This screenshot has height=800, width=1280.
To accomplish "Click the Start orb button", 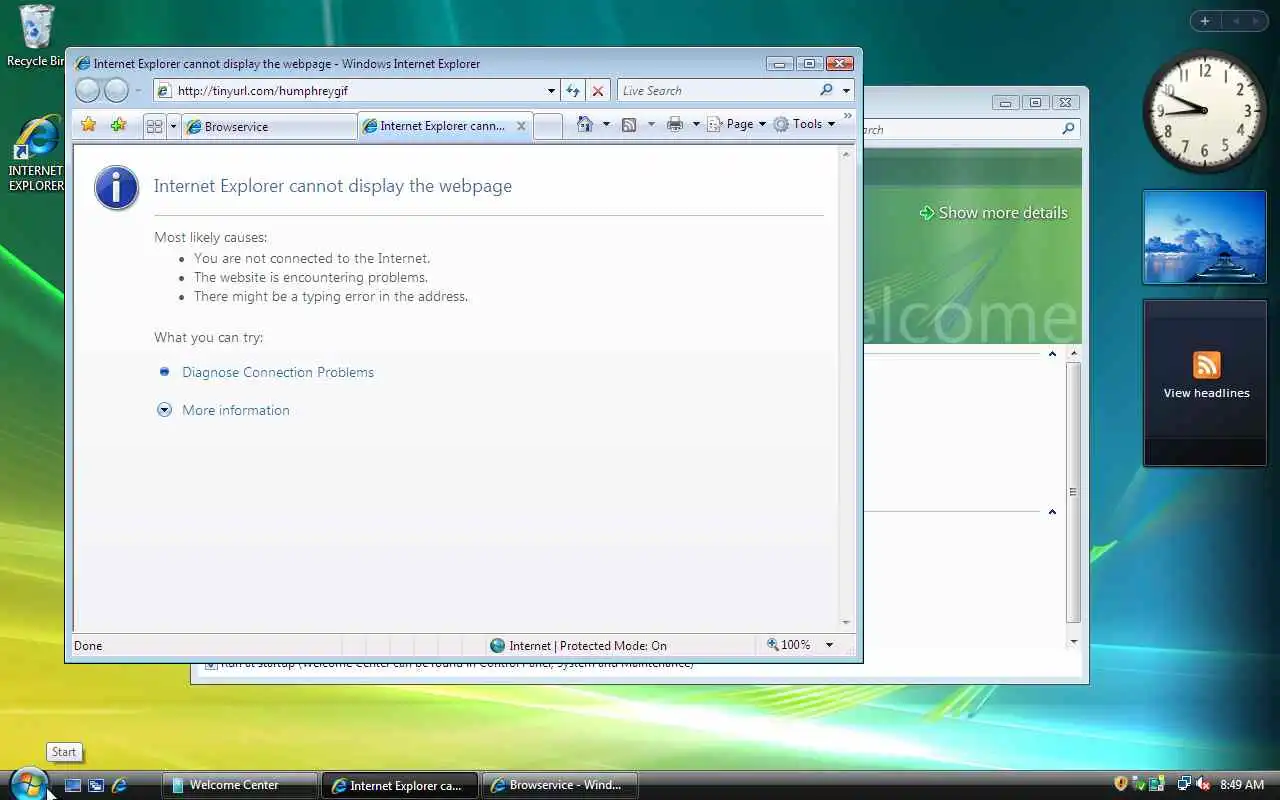I will (x=27, y=783).
